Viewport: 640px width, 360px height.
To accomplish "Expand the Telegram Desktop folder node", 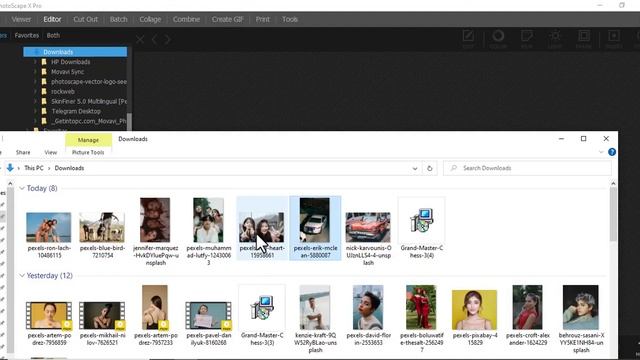I will pyautogui.click(x=35, y=111).
